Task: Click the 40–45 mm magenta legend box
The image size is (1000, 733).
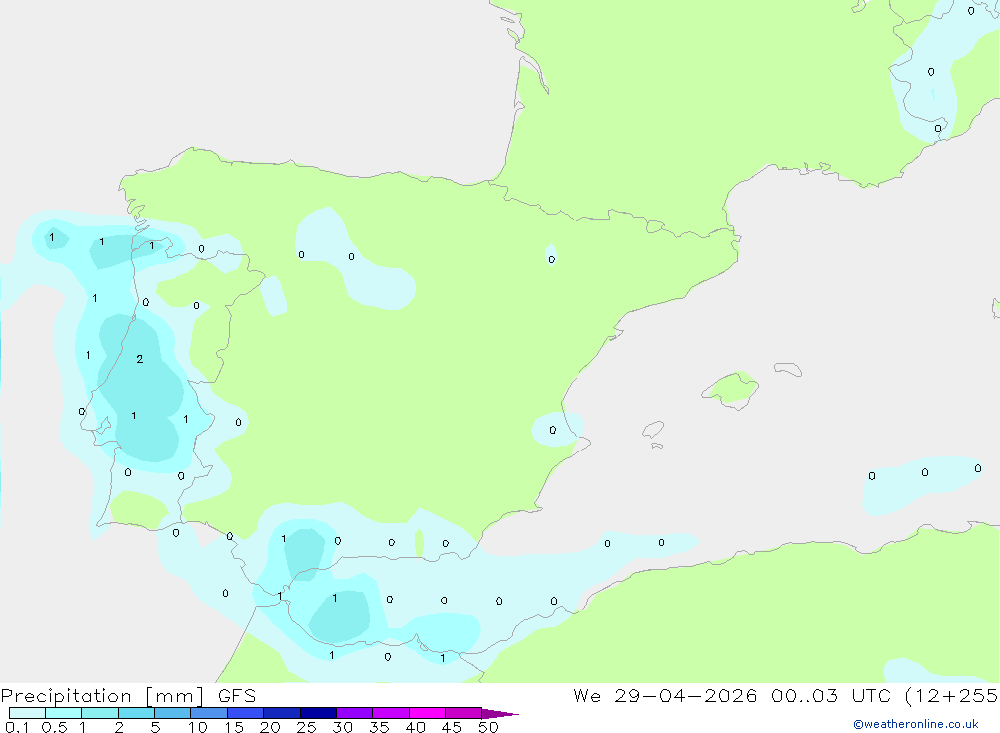Action: (427, 713)
